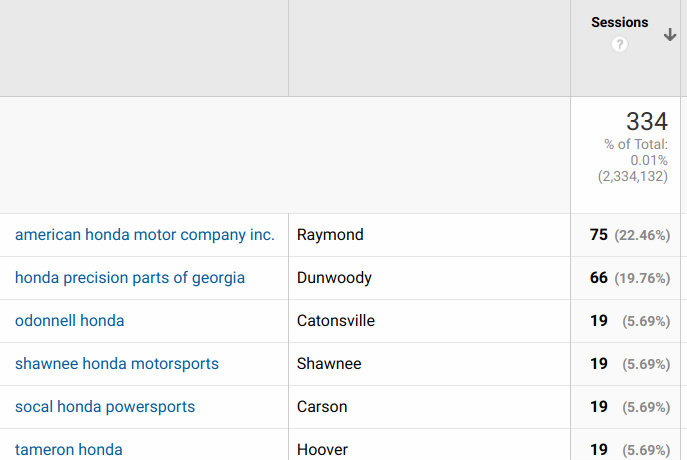The image size is (687, 460).
Task: Select the Sessions column header label
Action: [x=620, y=22]
